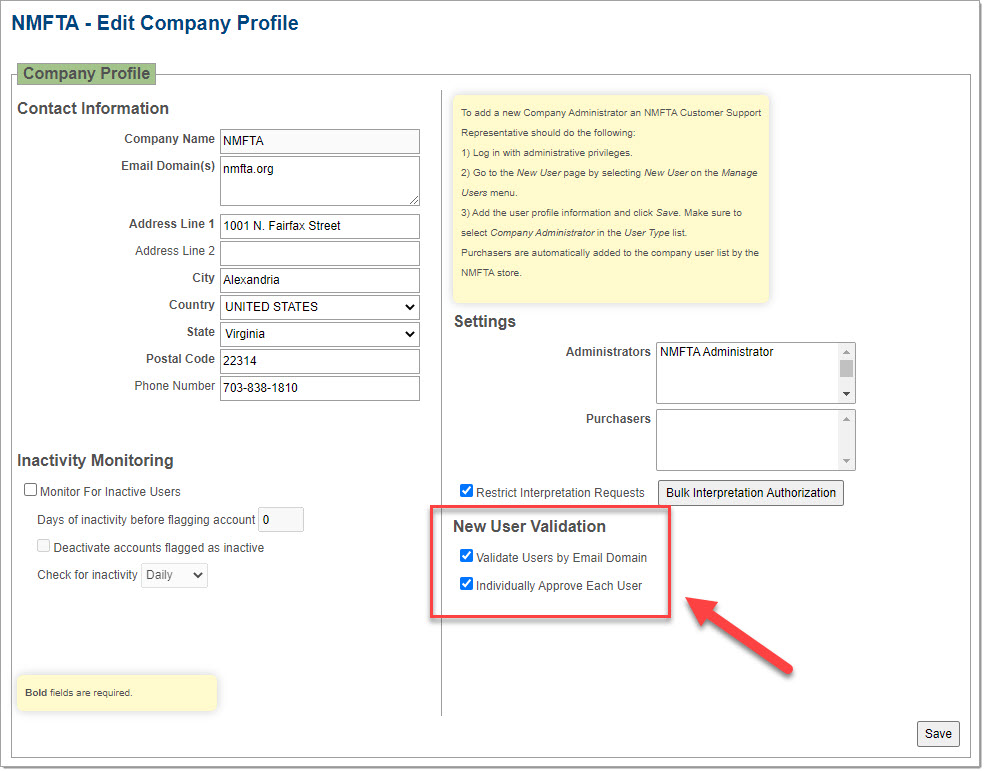Image resolution: width=985 pixels, height=772 pixels.
Task: Click 'Bold fields are required.' note
Action: coord(79,693)
